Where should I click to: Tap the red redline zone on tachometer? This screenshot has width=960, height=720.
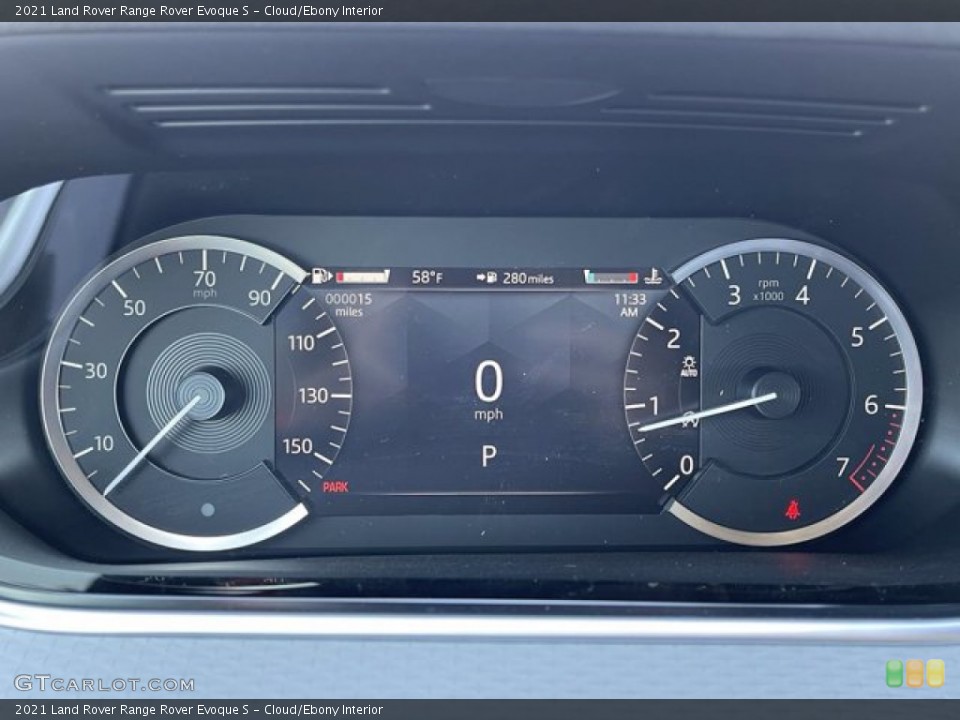click(x=877, y=451)
